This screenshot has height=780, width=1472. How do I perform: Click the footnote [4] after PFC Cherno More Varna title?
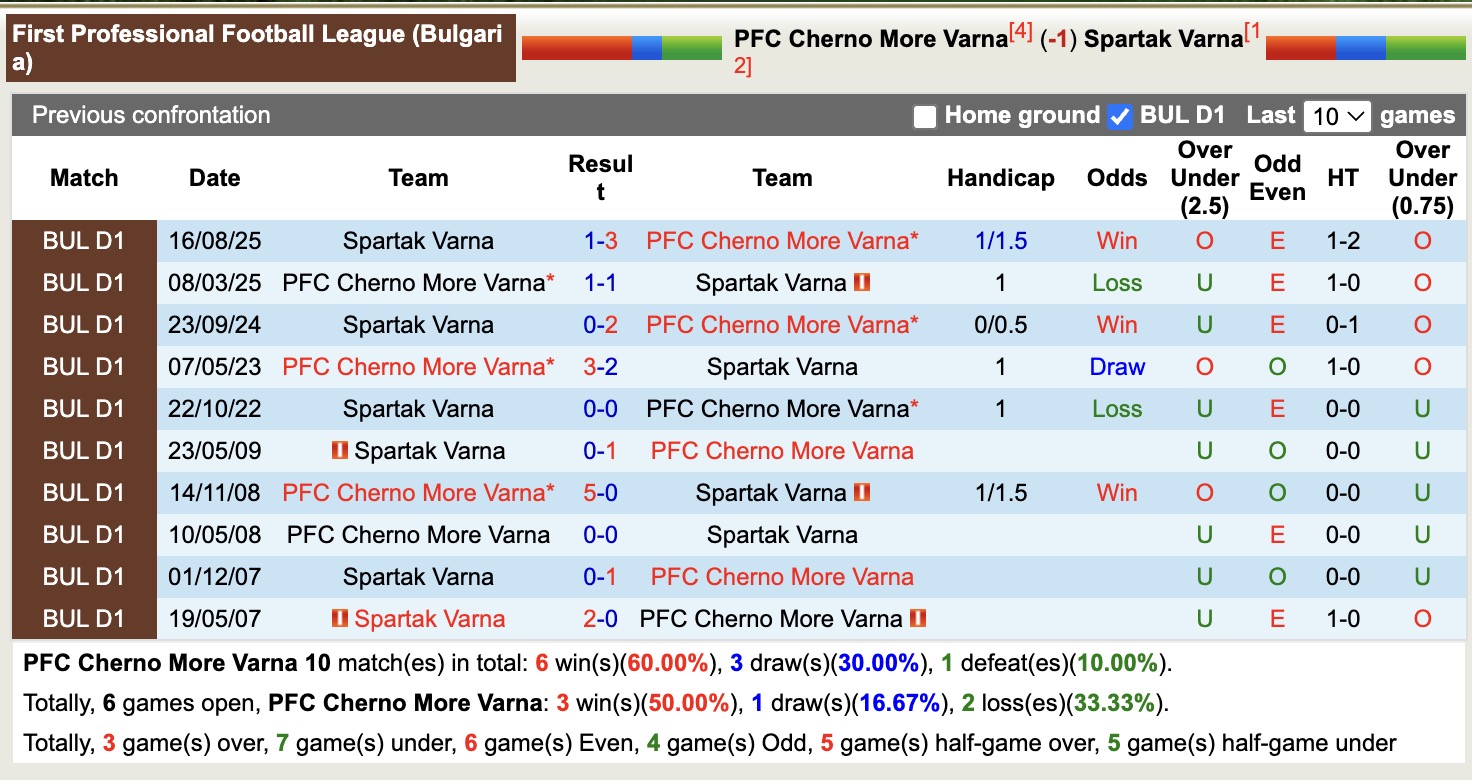(1021, 30)
